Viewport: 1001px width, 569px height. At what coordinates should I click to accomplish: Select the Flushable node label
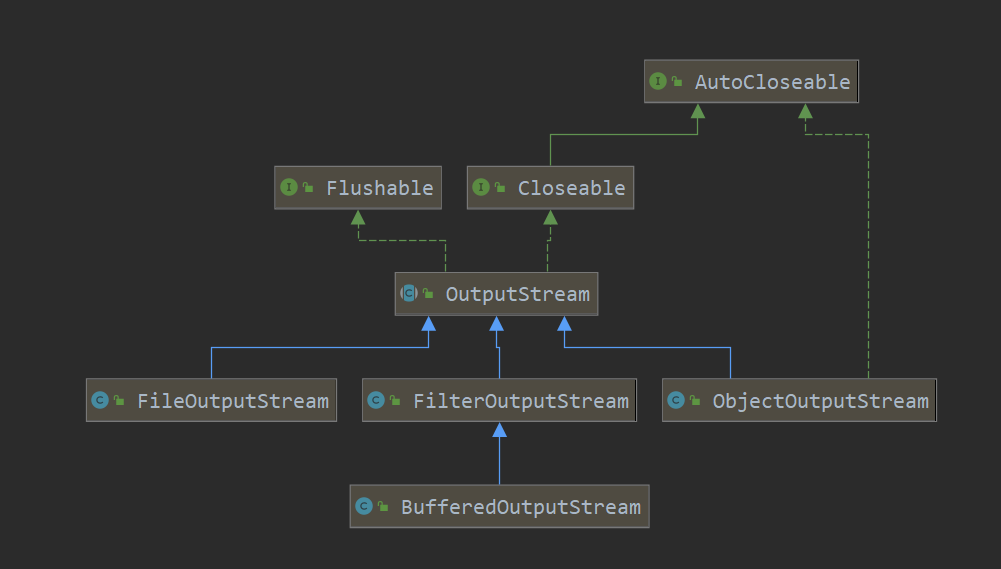(379, 188)
